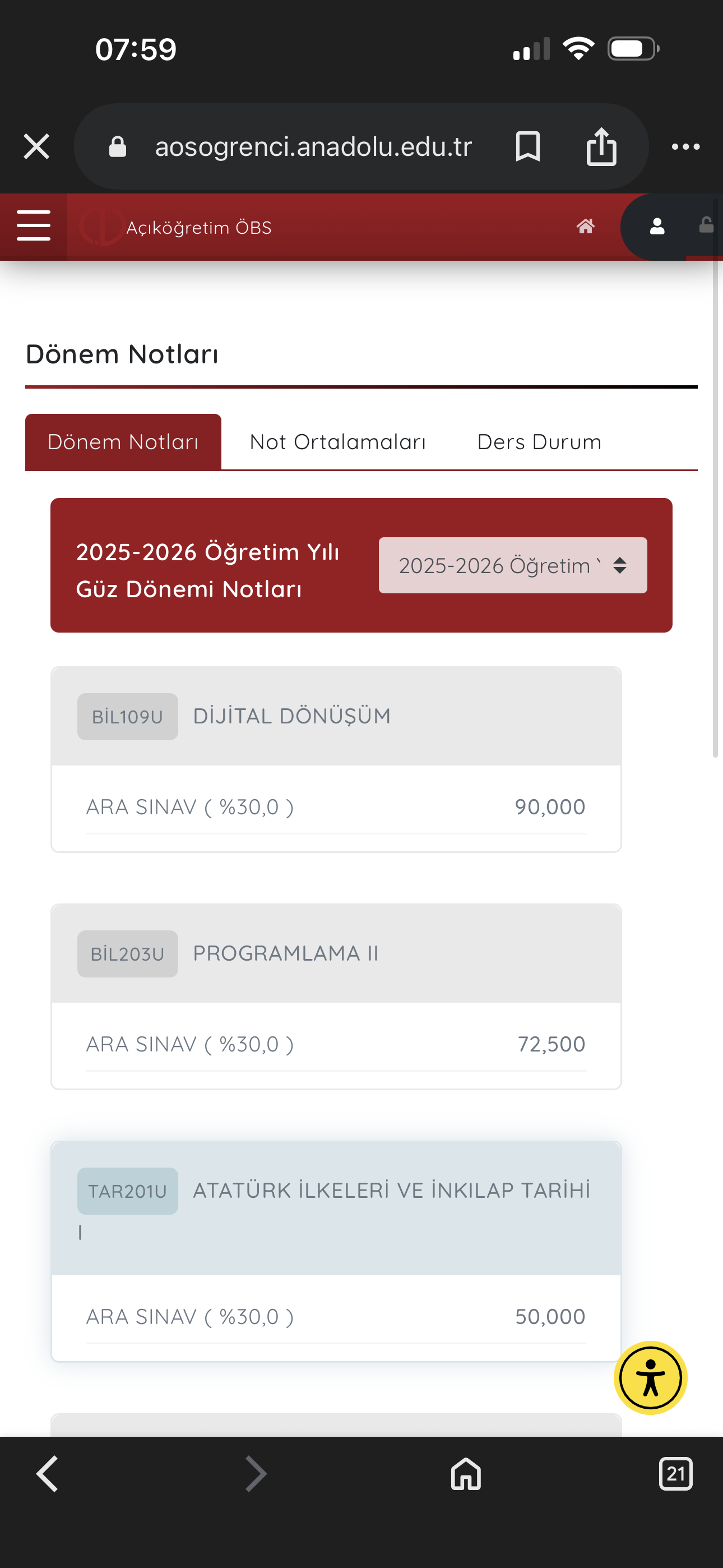This screenshot has height=1568, width=723.
Task: Show the 21 open tabs
Action: coord(675,1474)
